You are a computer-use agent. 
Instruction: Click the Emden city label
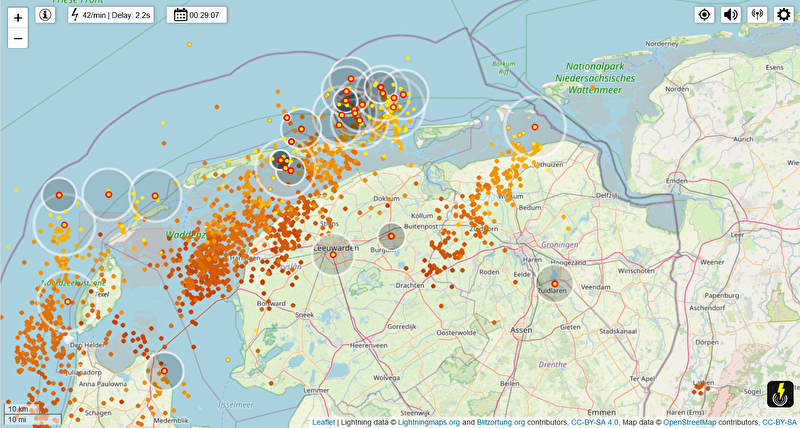[x=677, y=181]
